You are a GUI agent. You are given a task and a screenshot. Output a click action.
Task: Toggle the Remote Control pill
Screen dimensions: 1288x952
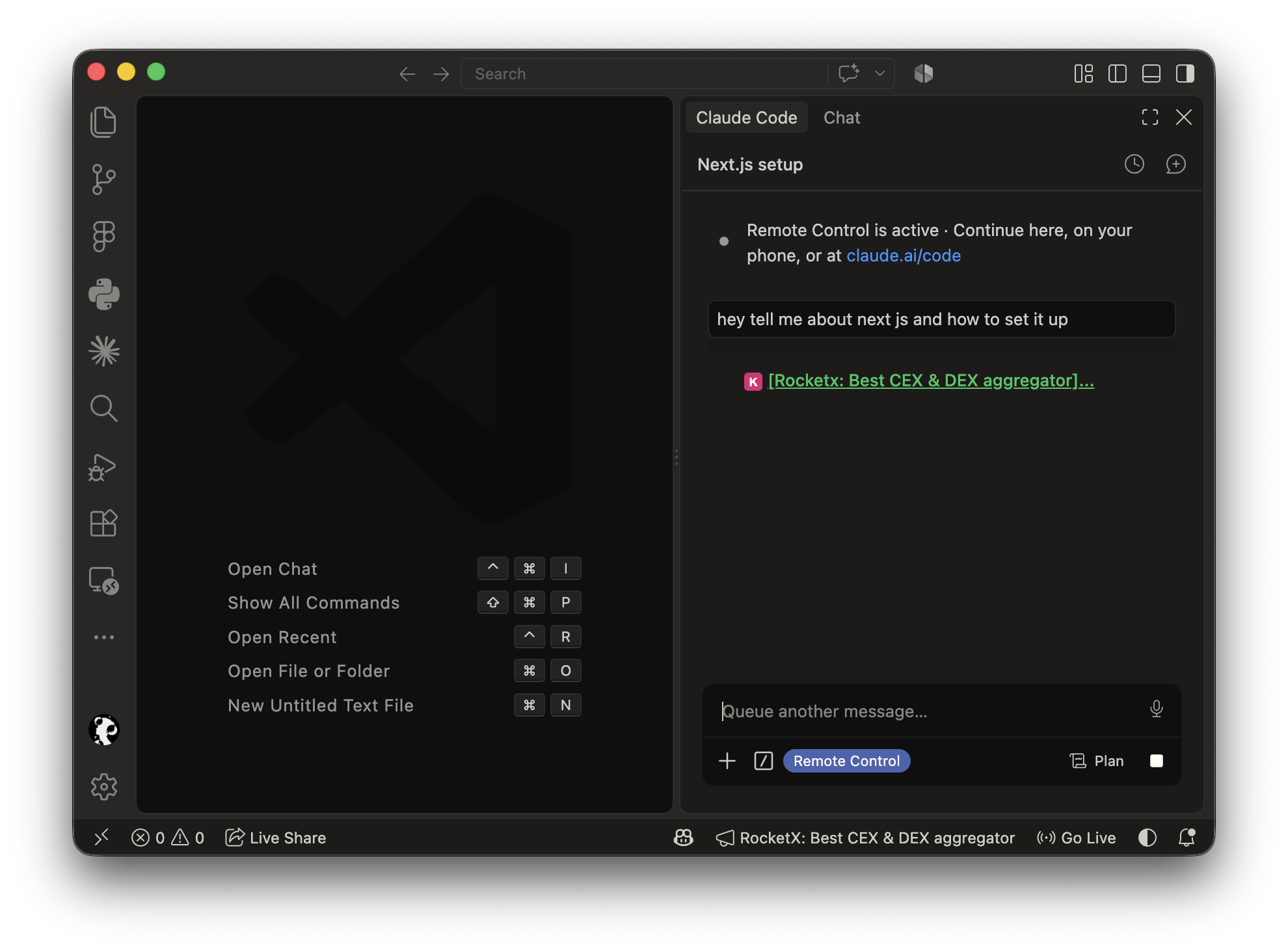846,761
